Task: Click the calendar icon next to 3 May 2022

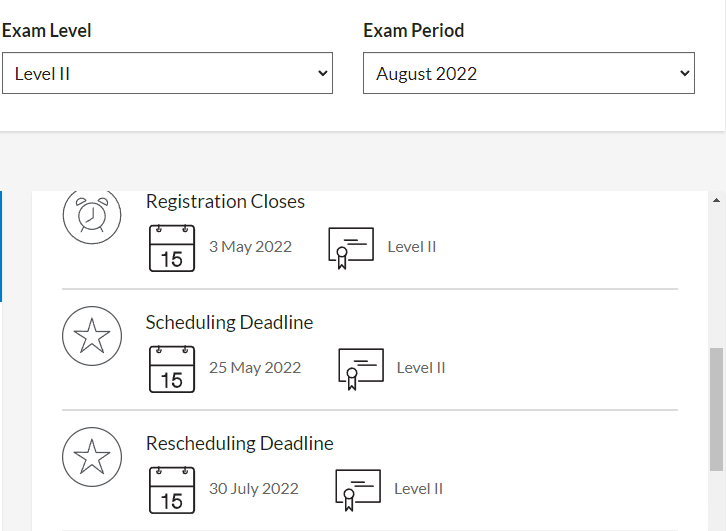Action: point(172,248)
